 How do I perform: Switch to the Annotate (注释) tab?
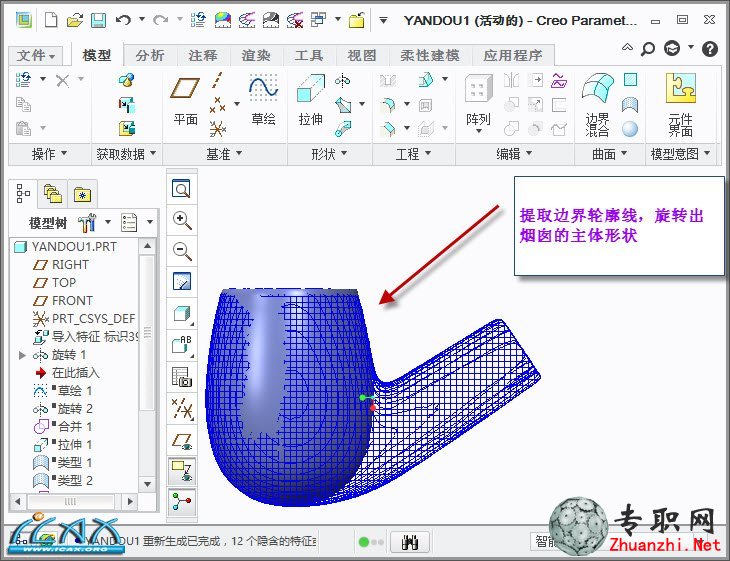tap(203, 55)
